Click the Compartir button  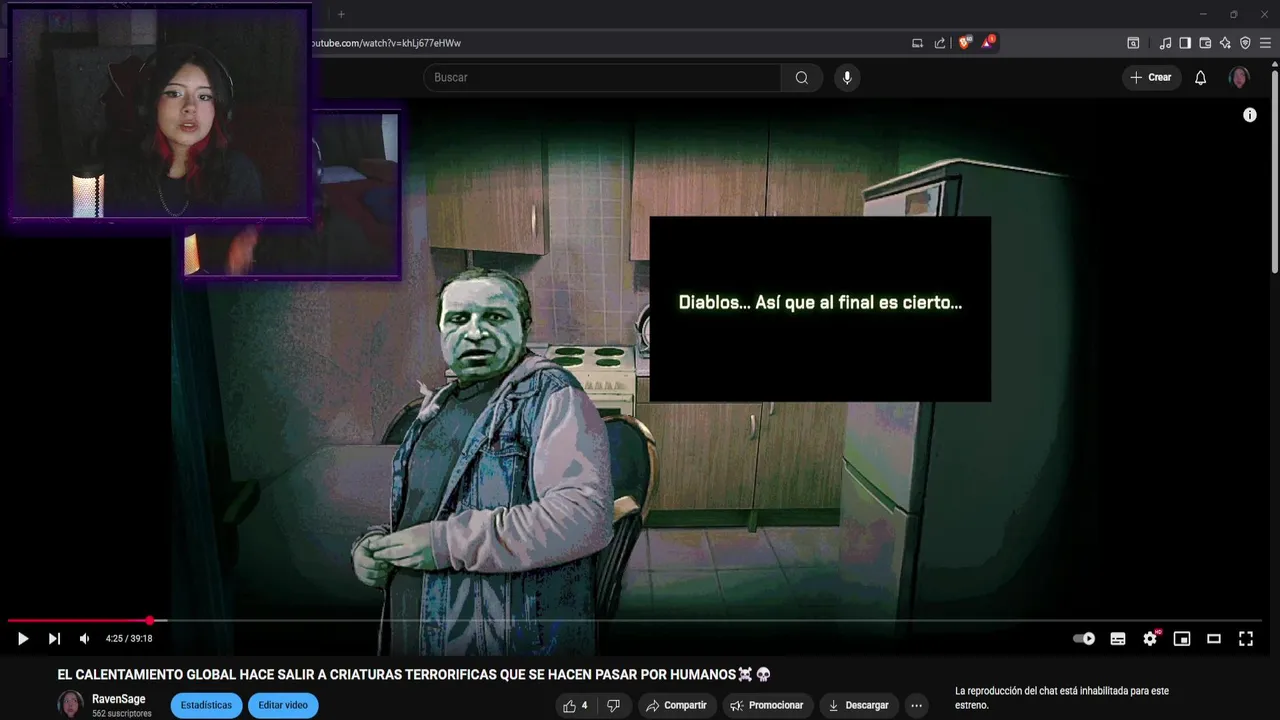coord(677,706)
